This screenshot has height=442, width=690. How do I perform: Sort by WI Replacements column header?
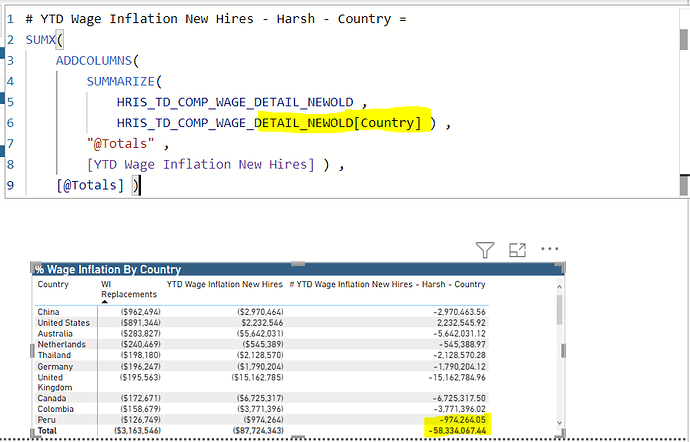[129, 289]
